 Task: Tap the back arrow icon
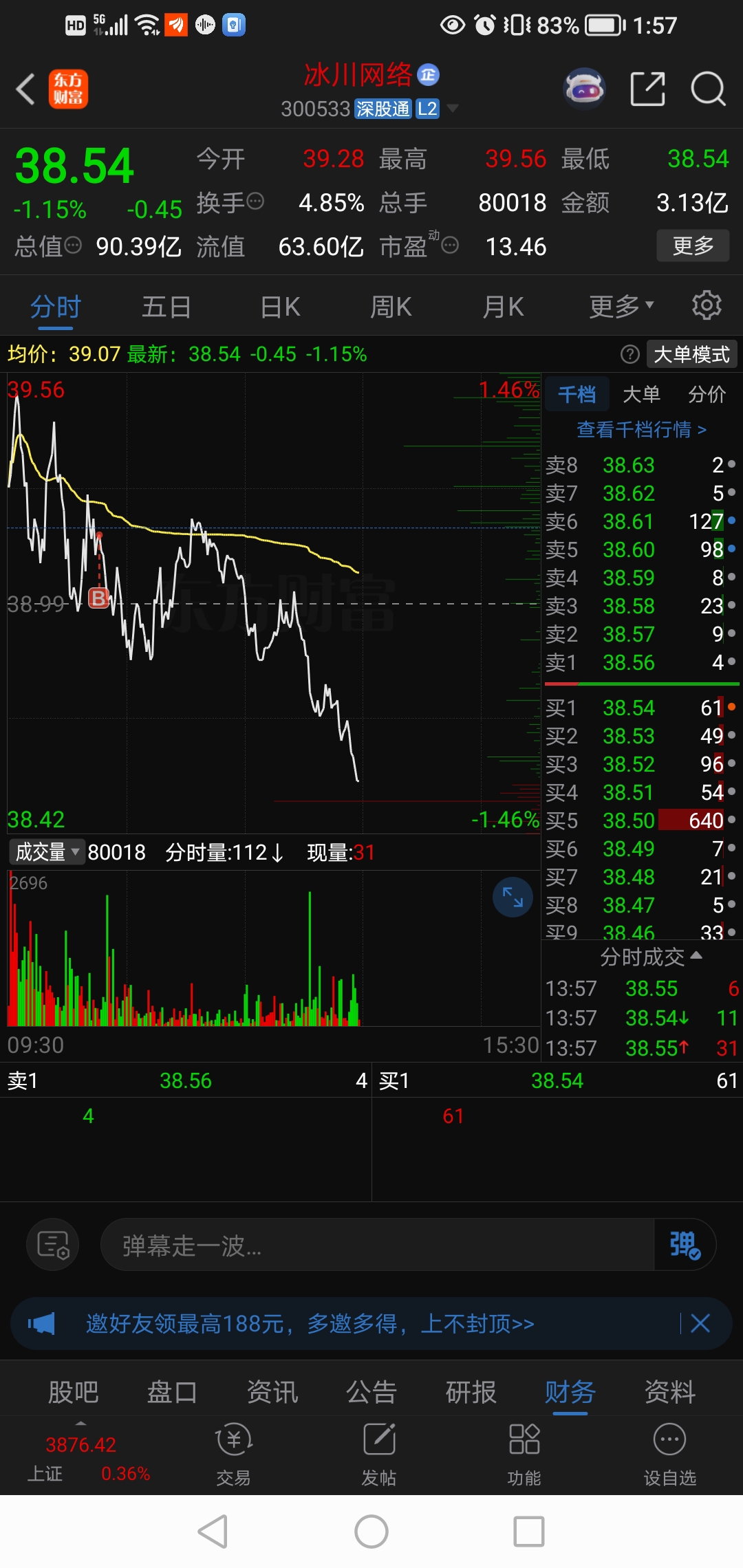point(25,89)
